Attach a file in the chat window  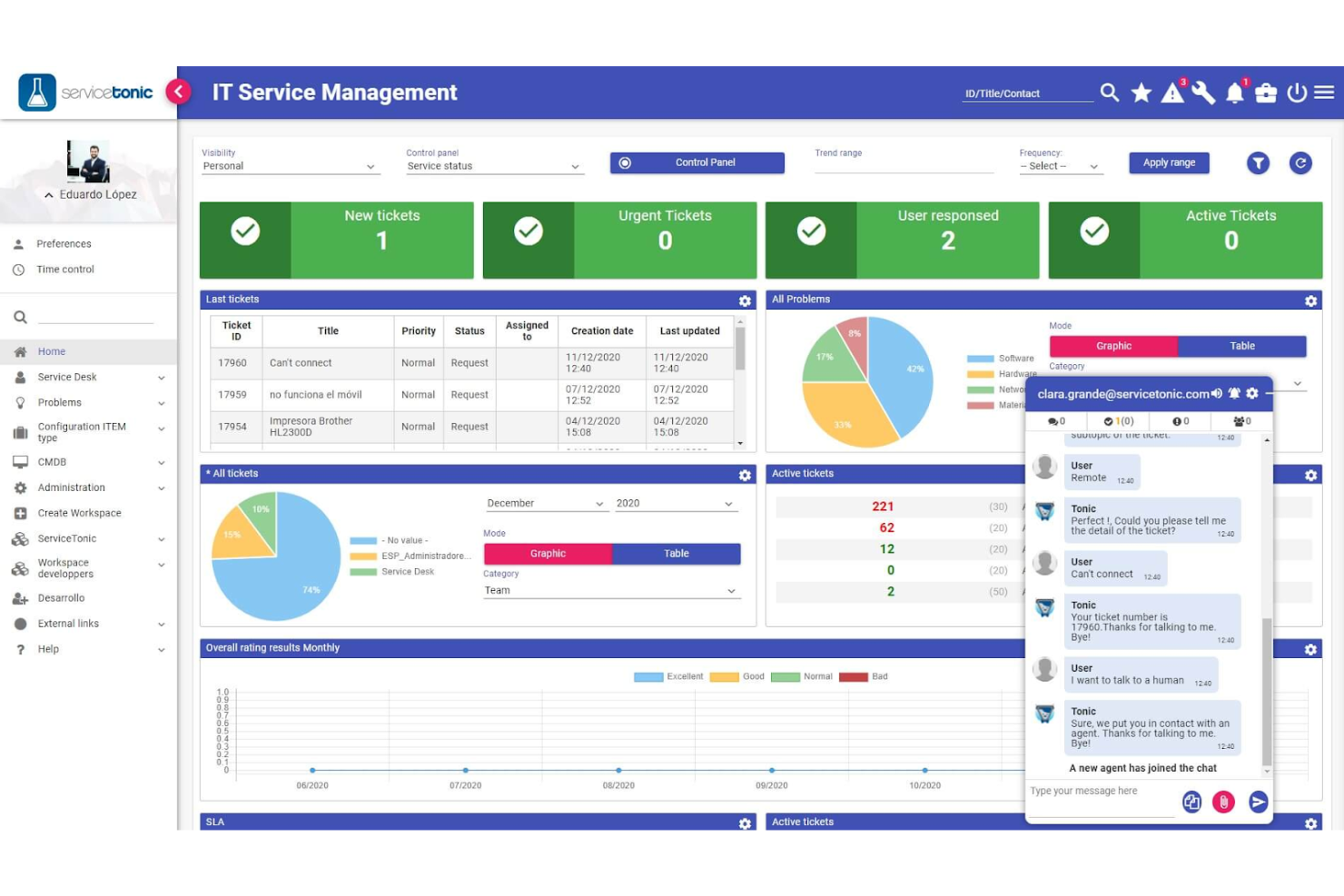tap(1224, 802)
